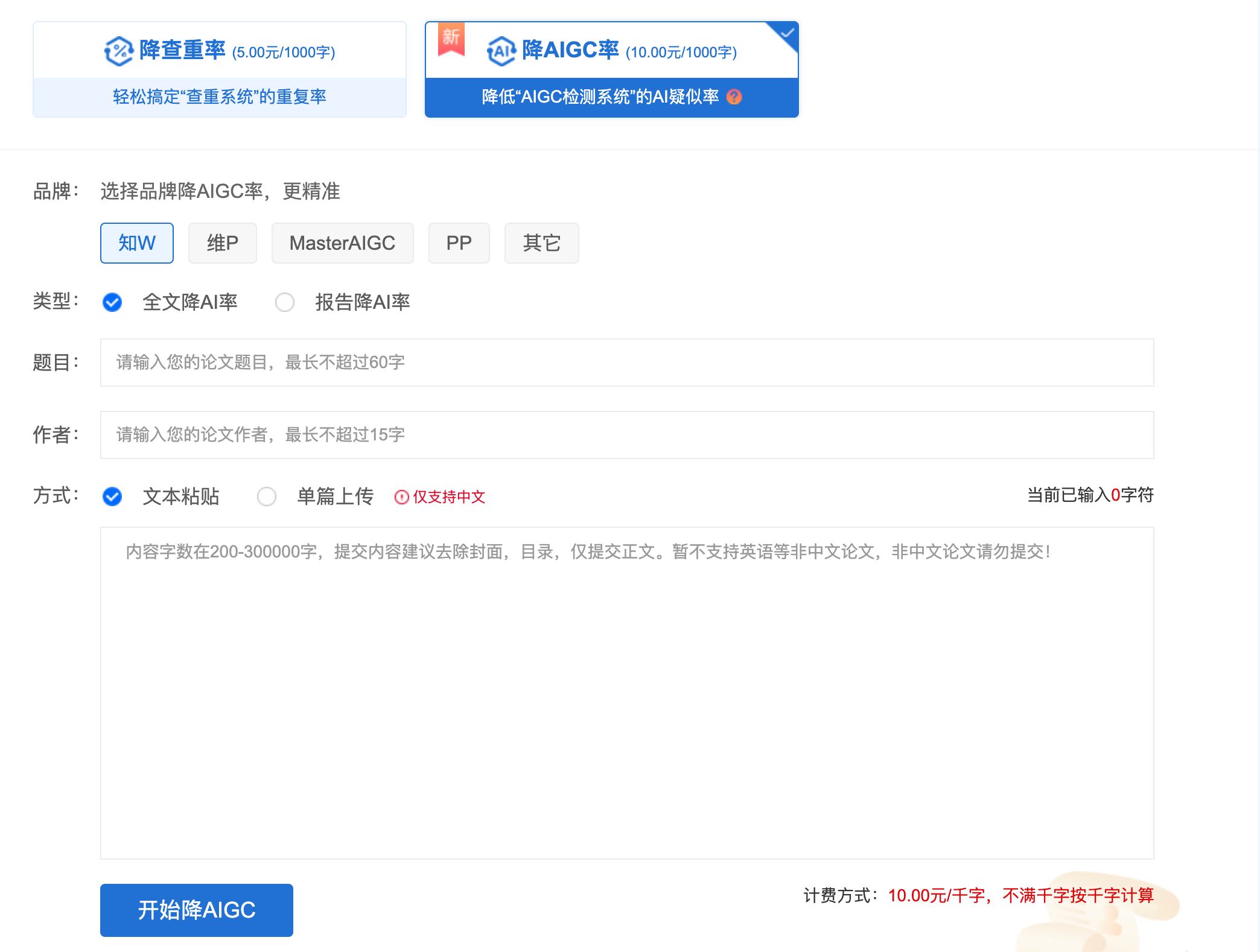Click the discount percent icon on 降查重率 card
Viewport: 1260px width, 952px height.
(x=118, y=51)
